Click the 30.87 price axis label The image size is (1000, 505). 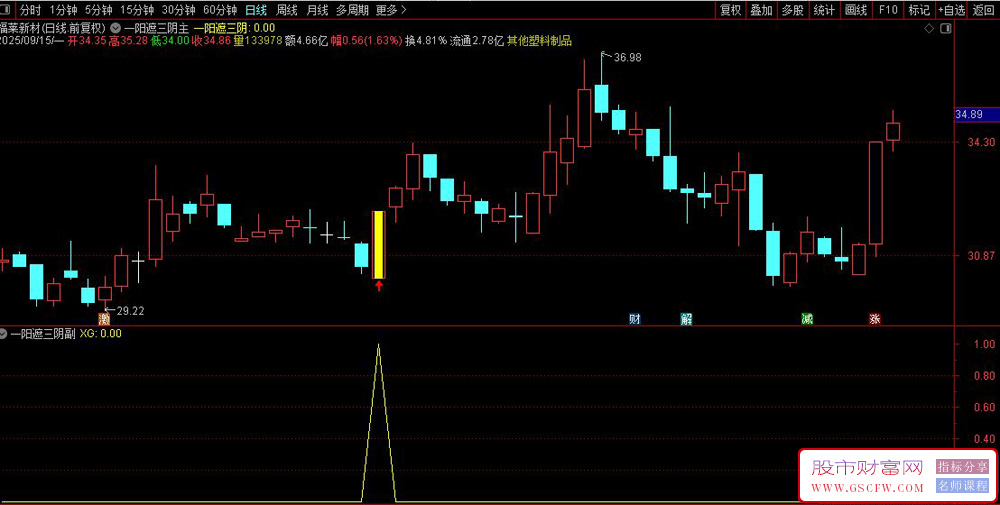pos(981,255)
